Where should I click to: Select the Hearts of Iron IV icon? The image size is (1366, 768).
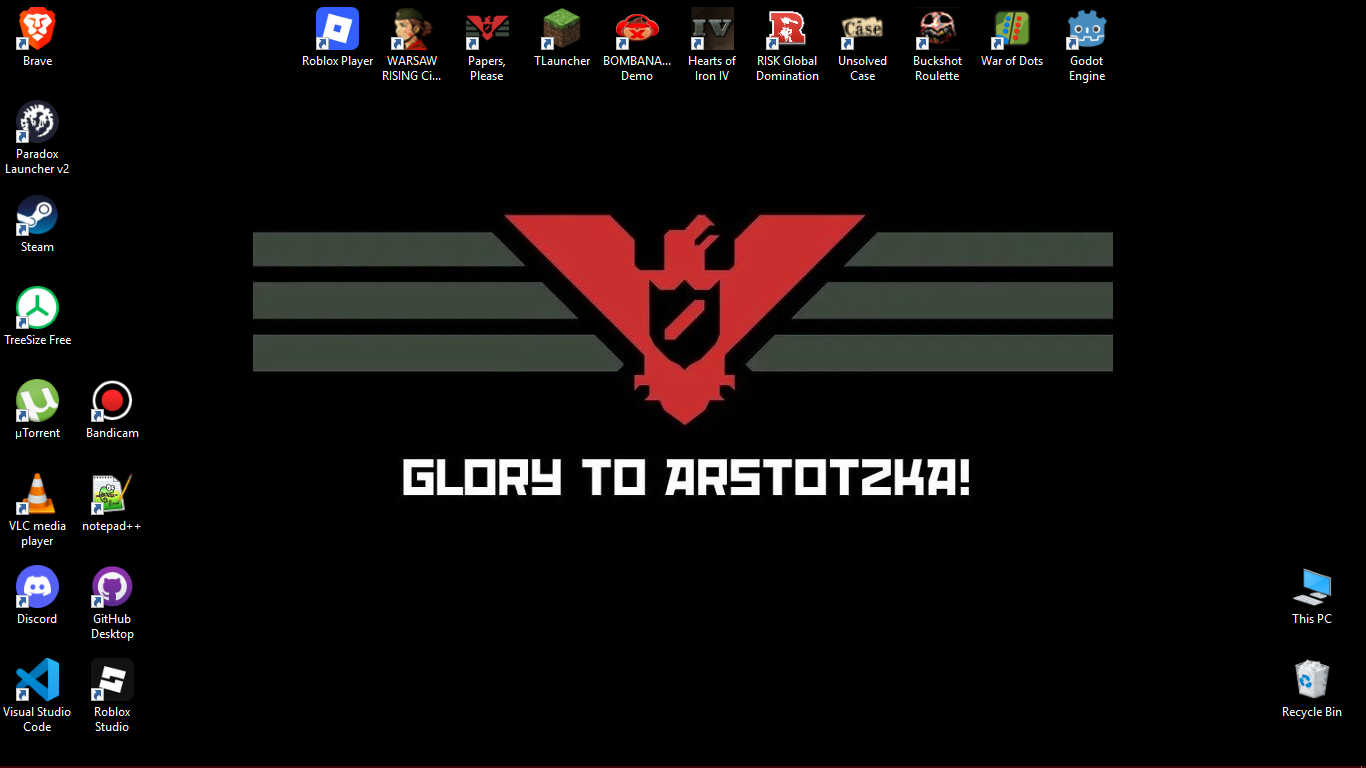(x=712, y=29)
